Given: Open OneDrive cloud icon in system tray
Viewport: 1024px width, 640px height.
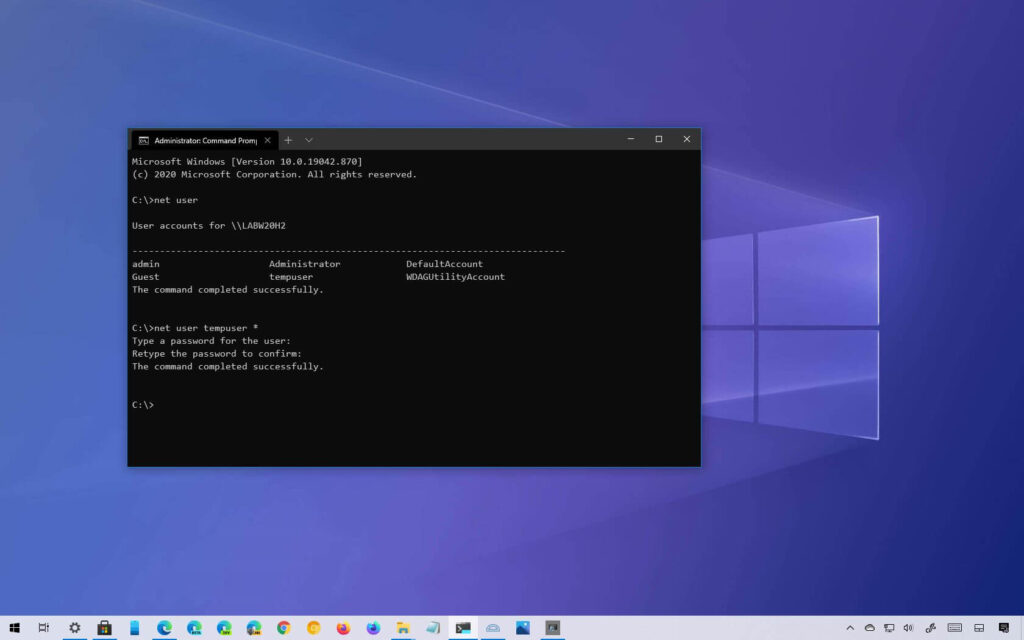Looking at the screenshot, I should (869, 628).
